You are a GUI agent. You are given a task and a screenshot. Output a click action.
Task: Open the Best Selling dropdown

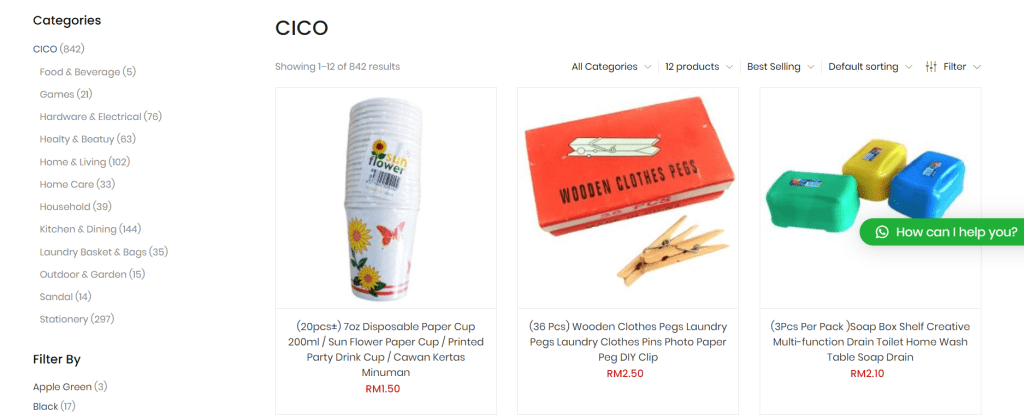[780, 67]
